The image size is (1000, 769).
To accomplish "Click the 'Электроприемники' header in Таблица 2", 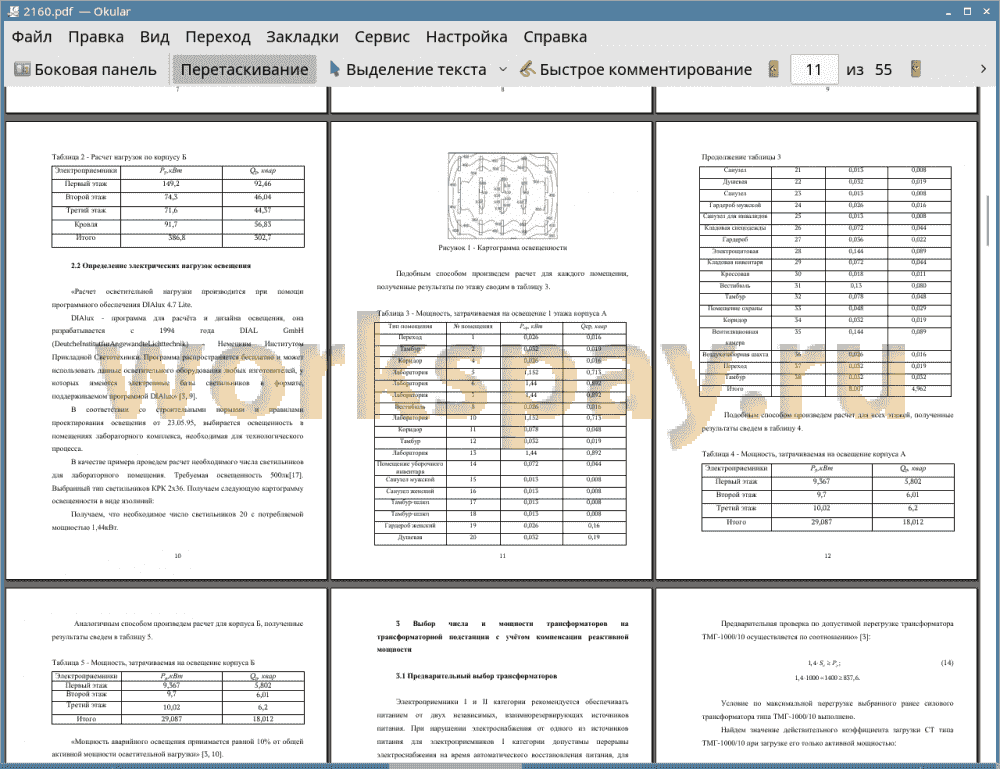I will 86,171.
